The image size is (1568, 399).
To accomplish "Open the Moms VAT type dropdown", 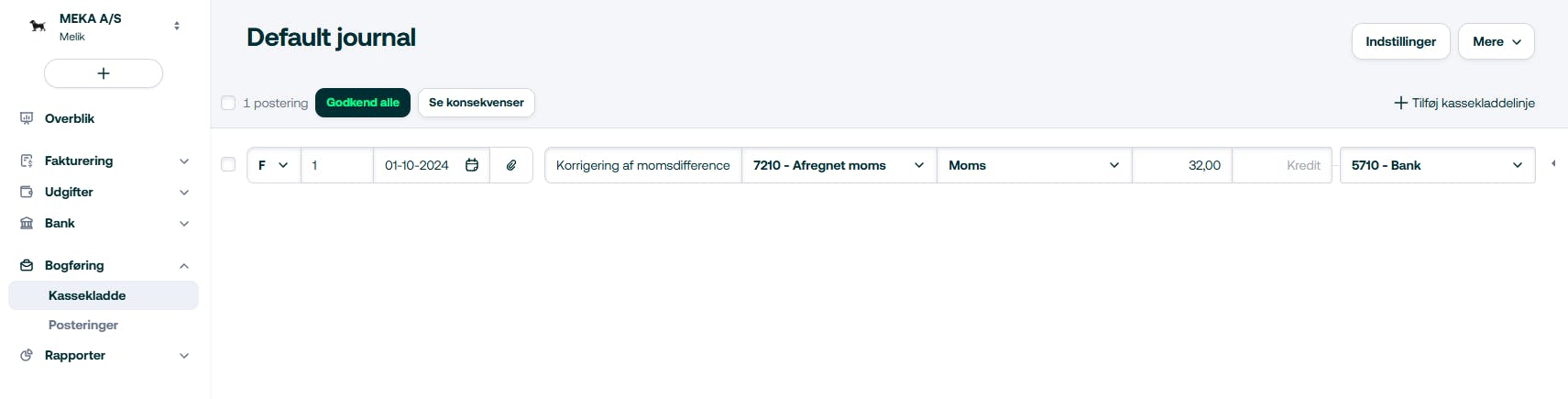I will point(1034,165).
